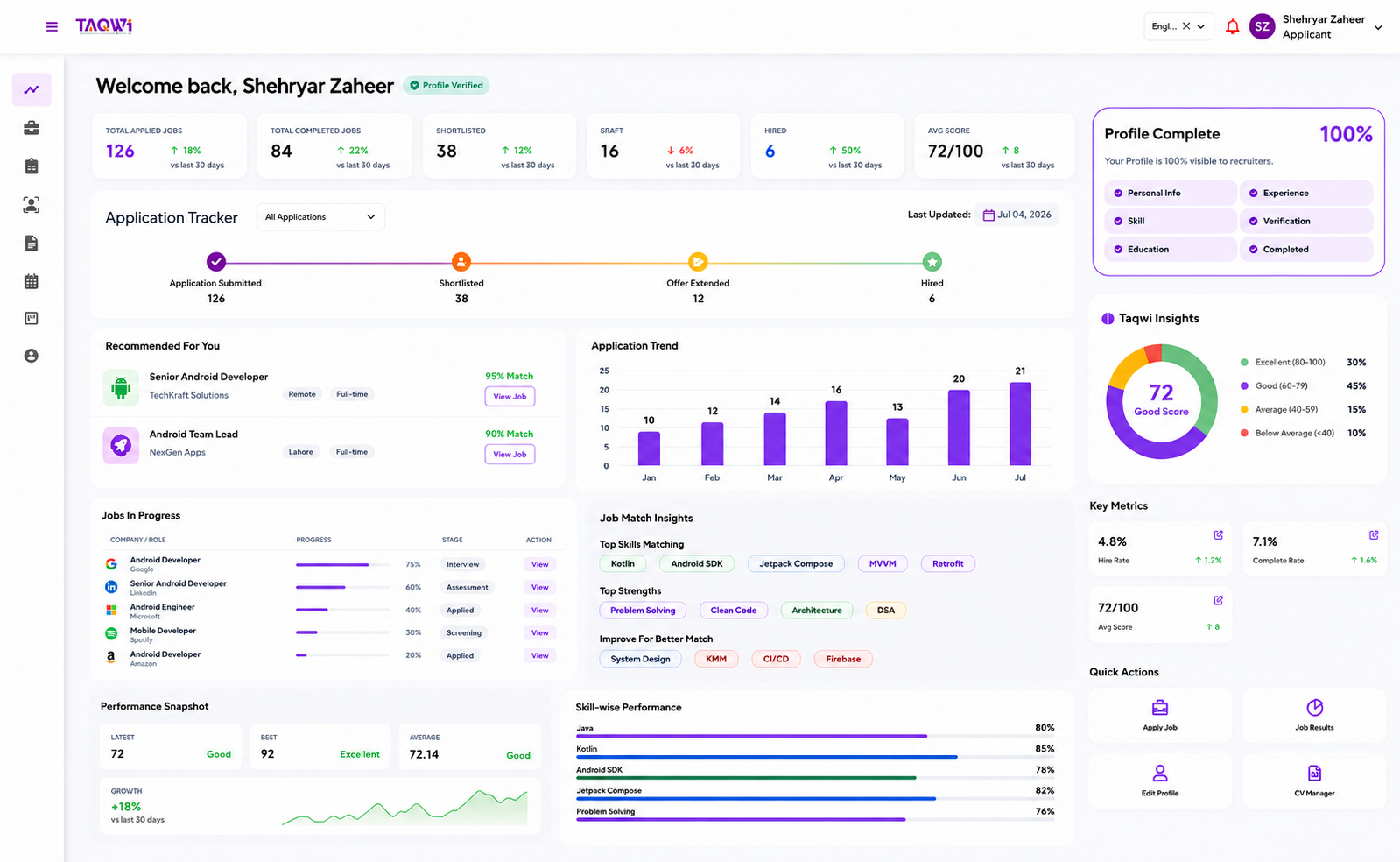View the LinkedIn Senior Android Developer application
Viewport: 1400px width, 862px height.
click(540, 587)
